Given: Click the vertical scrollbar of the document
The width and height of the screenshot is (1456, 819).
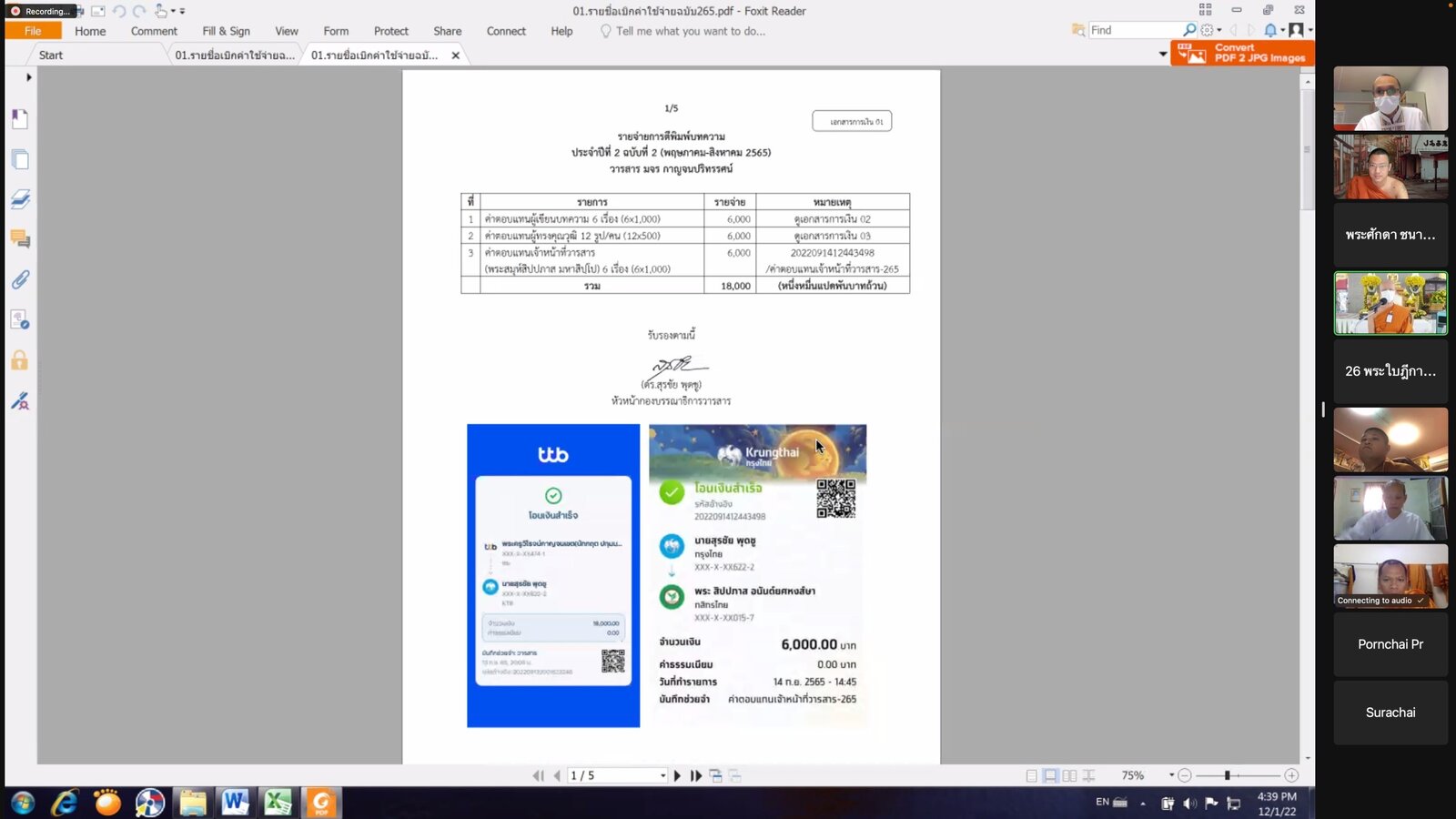Looking at the screenshot, I should click(x=1308, y=419).
